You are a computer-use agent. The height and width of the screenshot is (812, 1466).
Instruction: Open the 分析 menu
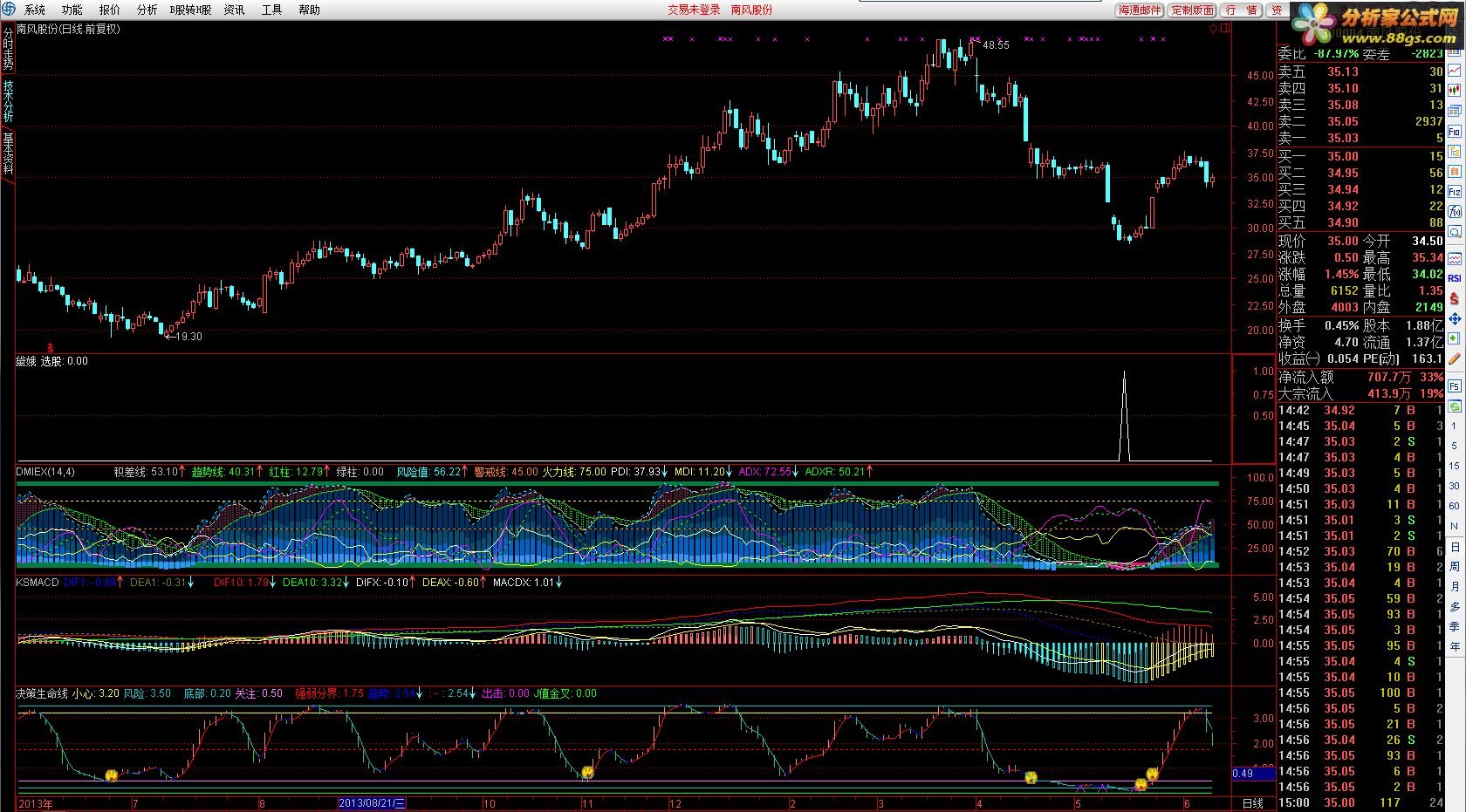[x=147, y=10]
